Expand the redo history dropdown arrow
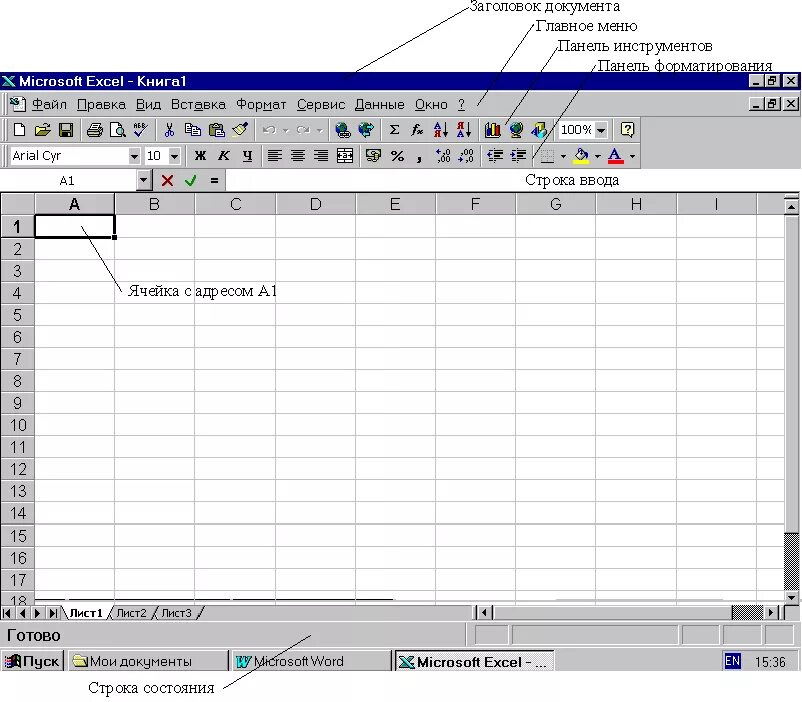The height and width of the screenshot is (702, 802). (320, 130)
